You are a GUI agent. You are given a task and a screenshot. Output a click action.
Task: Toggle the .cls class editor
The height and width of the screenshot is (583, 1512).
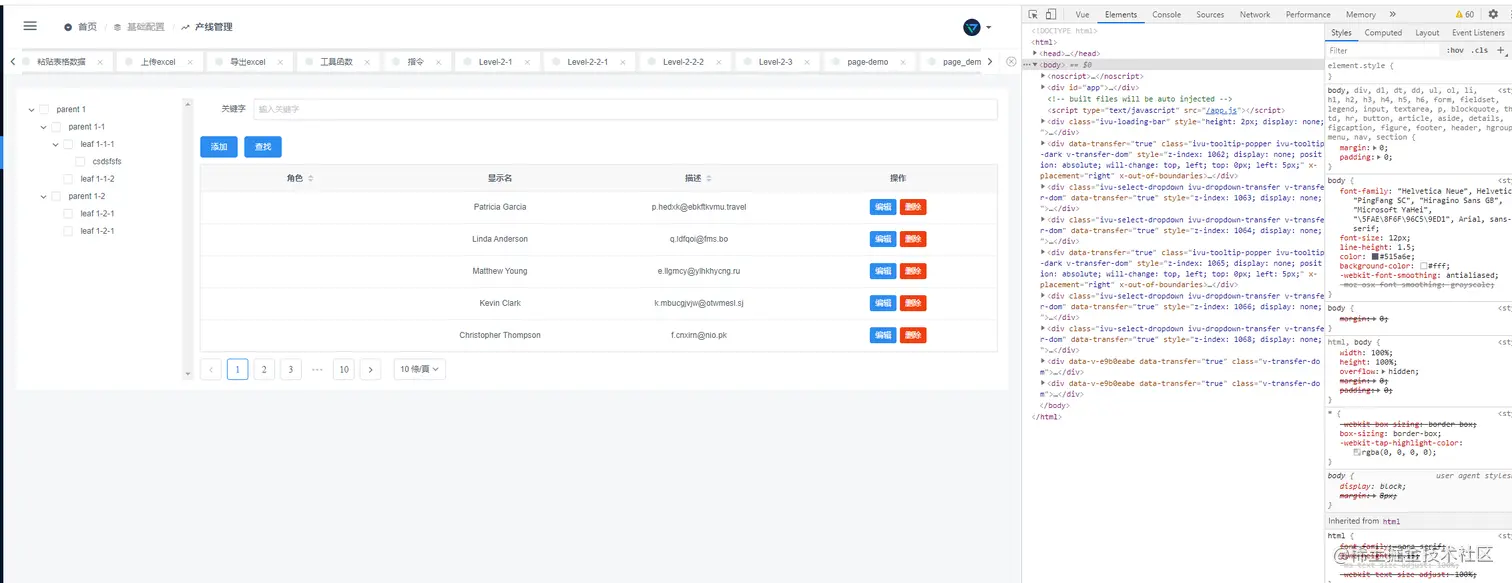click(x=1479, y=50)
